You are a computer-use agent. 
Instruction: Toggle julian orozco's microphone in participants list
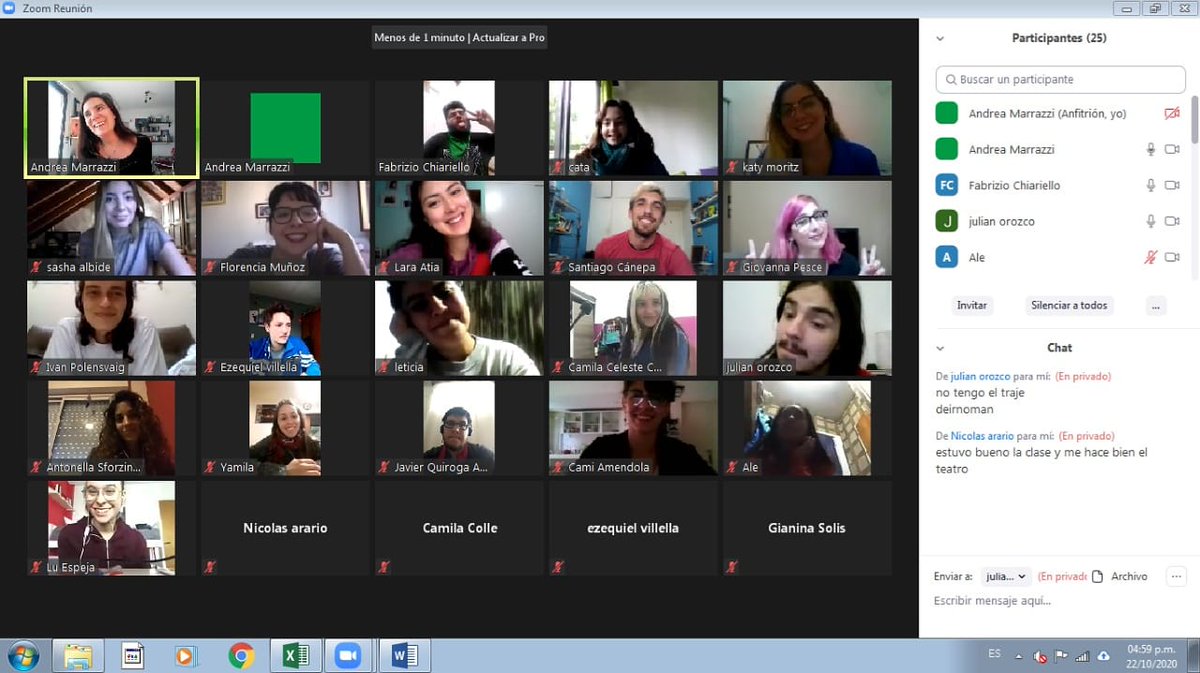(x=1151, y=221)
